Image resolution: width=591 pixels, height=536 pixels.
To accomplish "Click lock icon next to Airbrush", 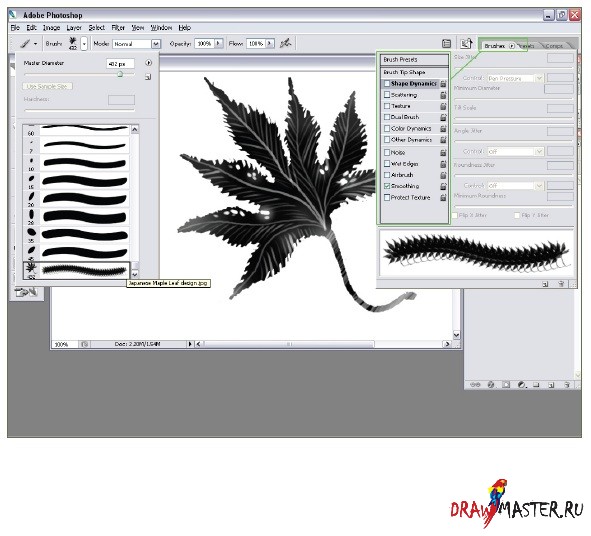I will point(443,175).
